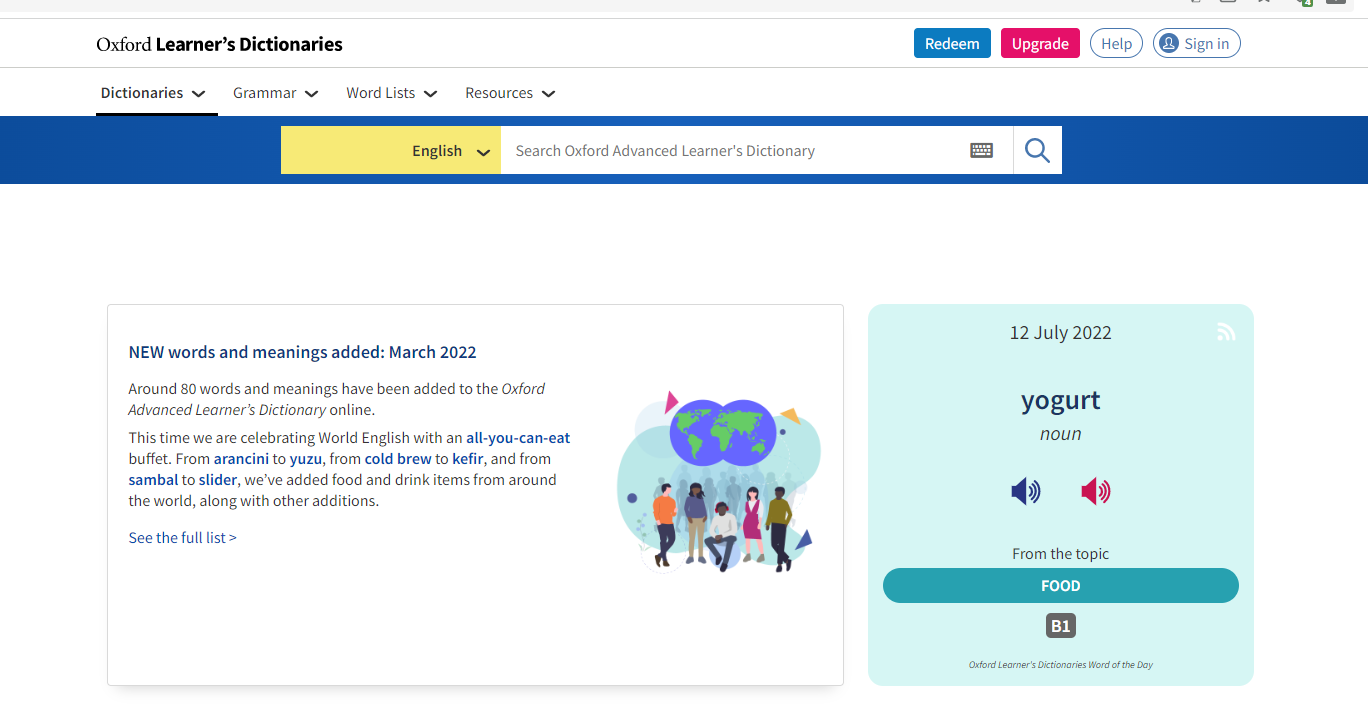Click the date text '12 July 2022'

click(x=1061, y=333)
